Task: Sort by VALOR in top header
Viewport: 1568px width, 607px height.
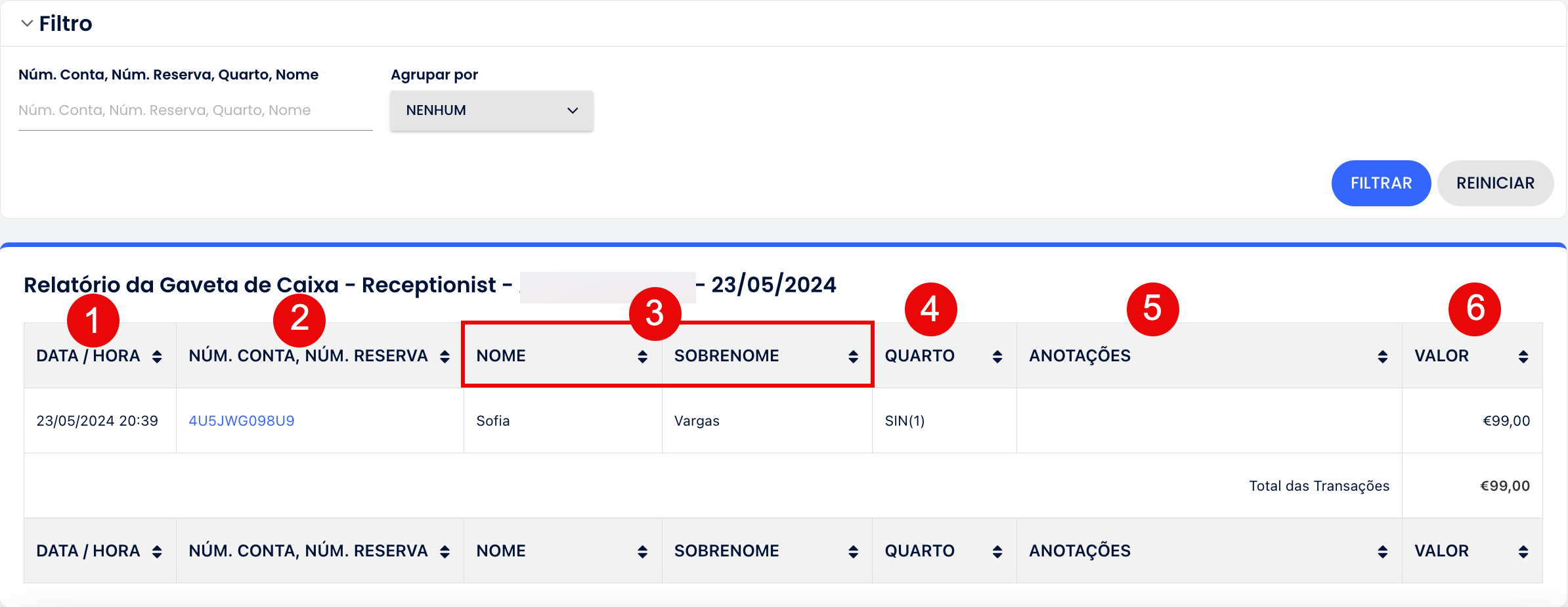Action: tap(1472, 355)
